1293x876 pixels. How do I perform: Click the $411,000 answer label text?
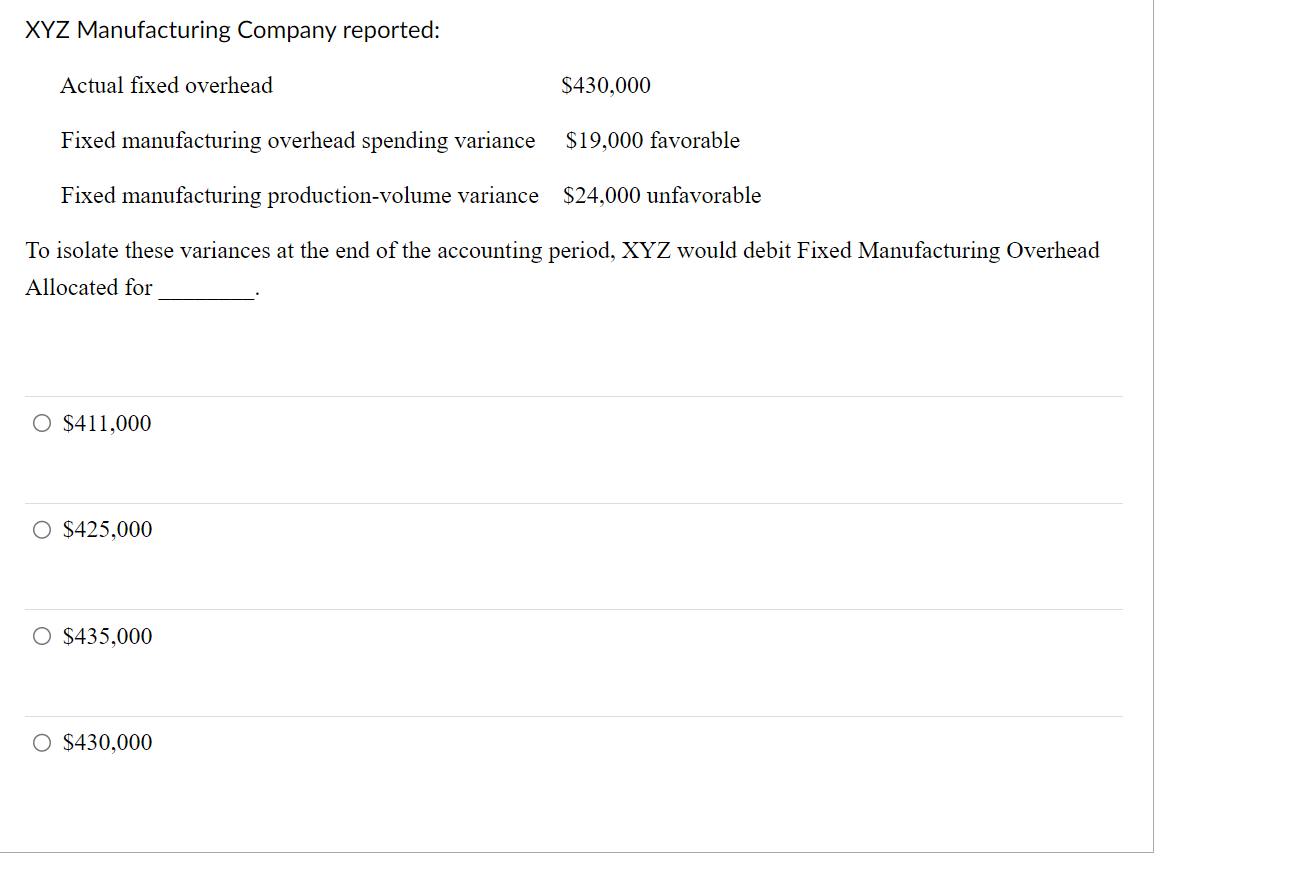(x=106, y=423)
